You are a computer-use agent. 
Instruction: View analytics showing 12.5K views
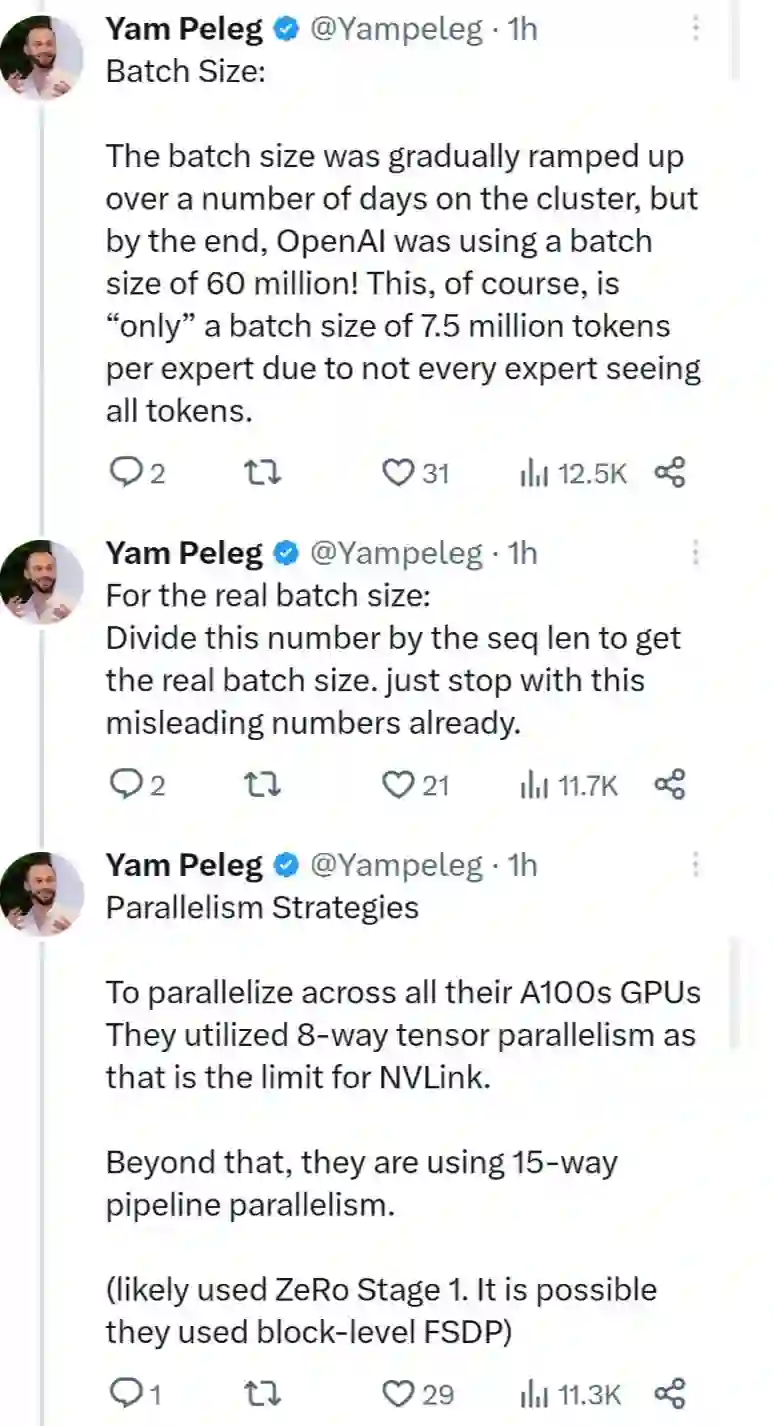coord(572,473)
